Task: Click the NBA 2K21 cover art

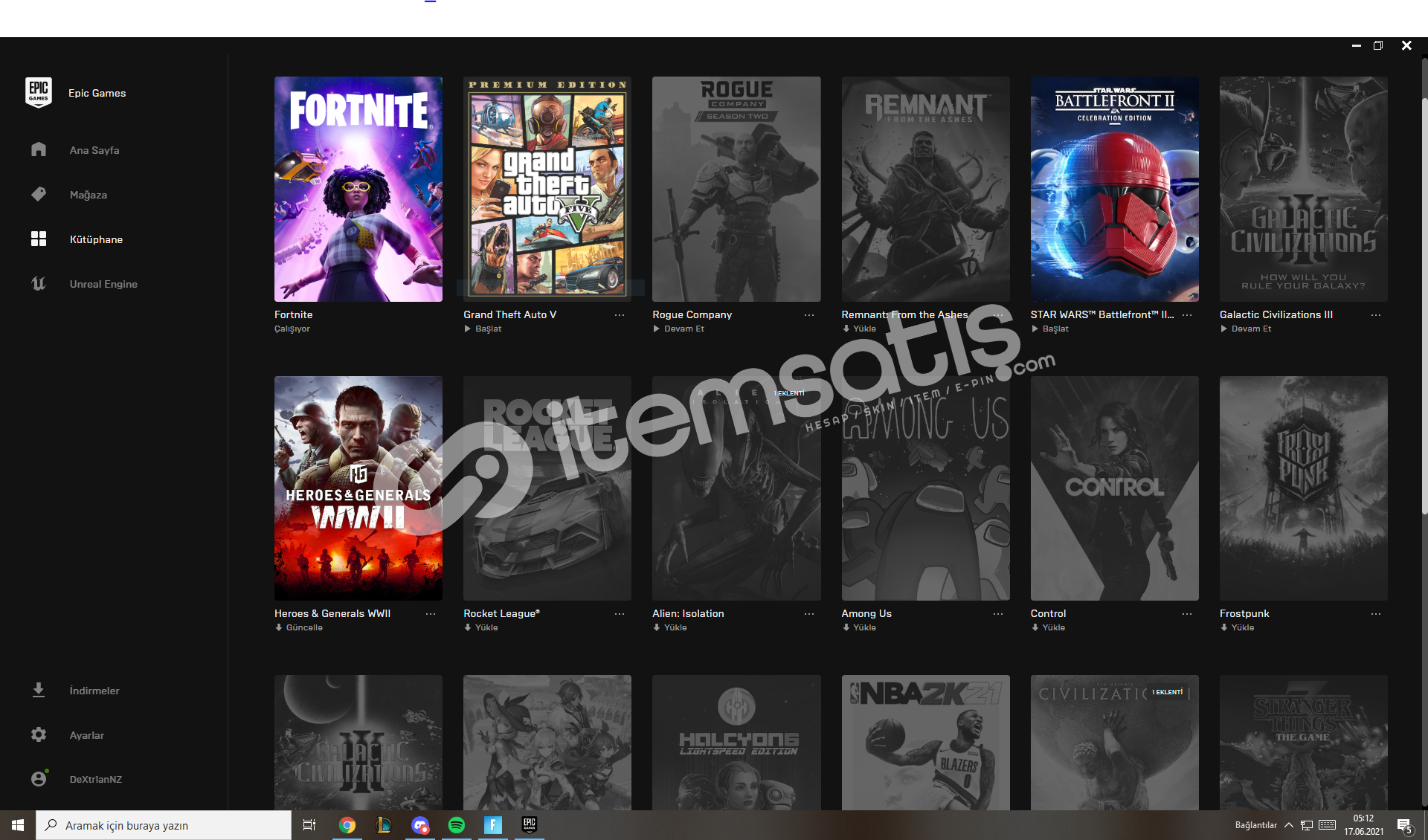Action: (925, 743)
